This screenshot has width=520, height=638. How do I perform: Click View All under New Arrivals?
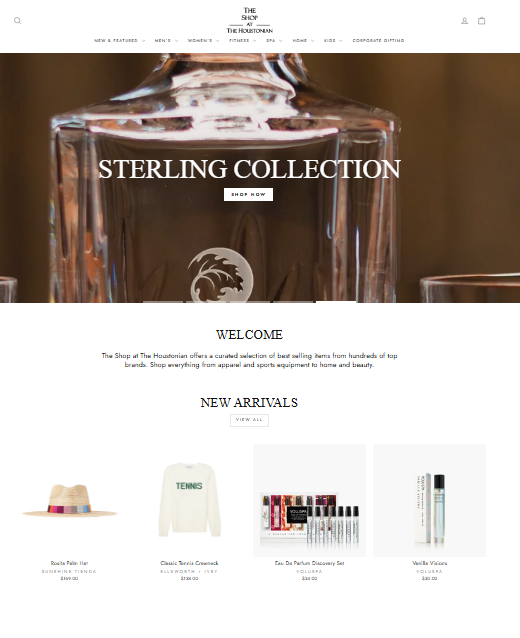pyautogui.click(x=249, y=420)
